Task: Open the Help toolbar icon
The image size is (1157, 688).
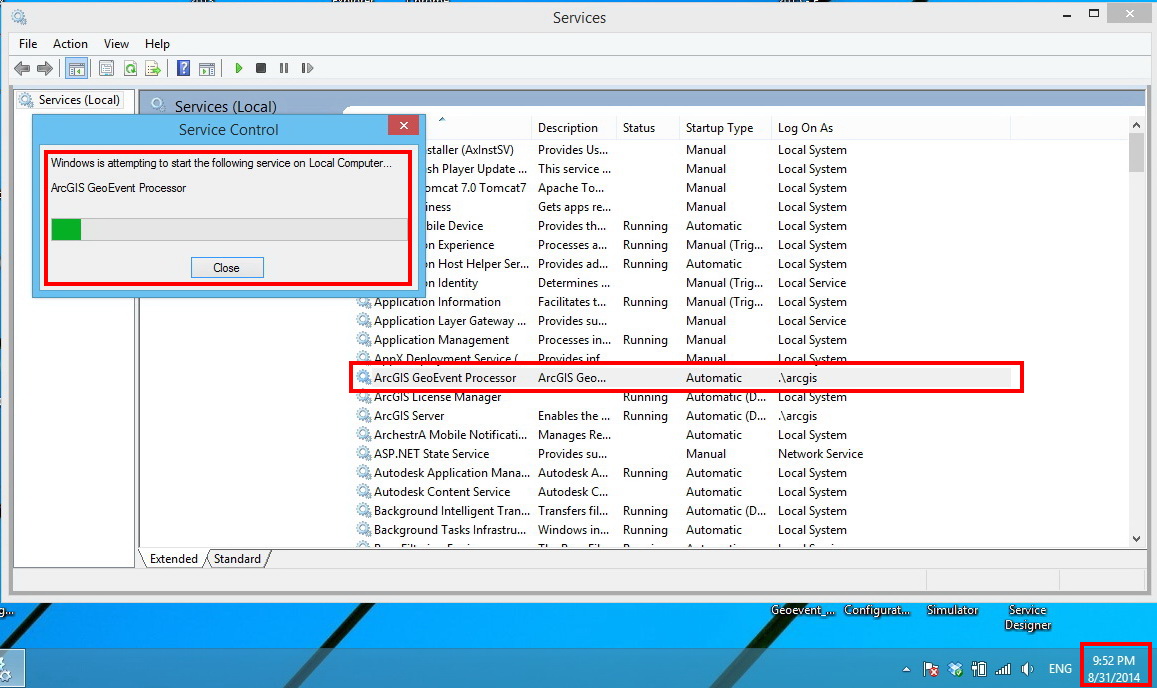Action: 184,69
